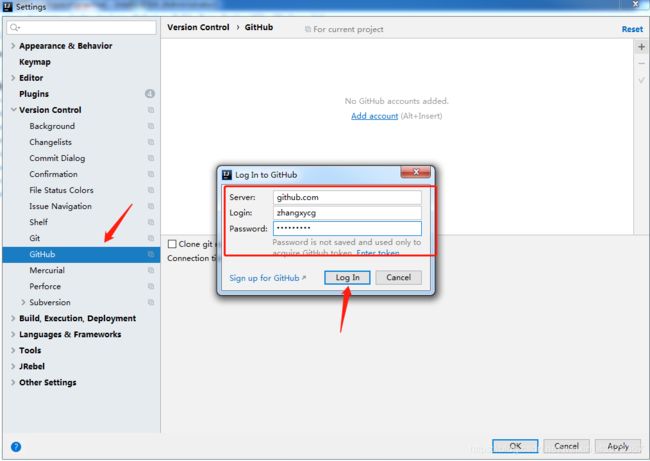Click the Apply button
The image size is (650, 461).
pos(618,446)
